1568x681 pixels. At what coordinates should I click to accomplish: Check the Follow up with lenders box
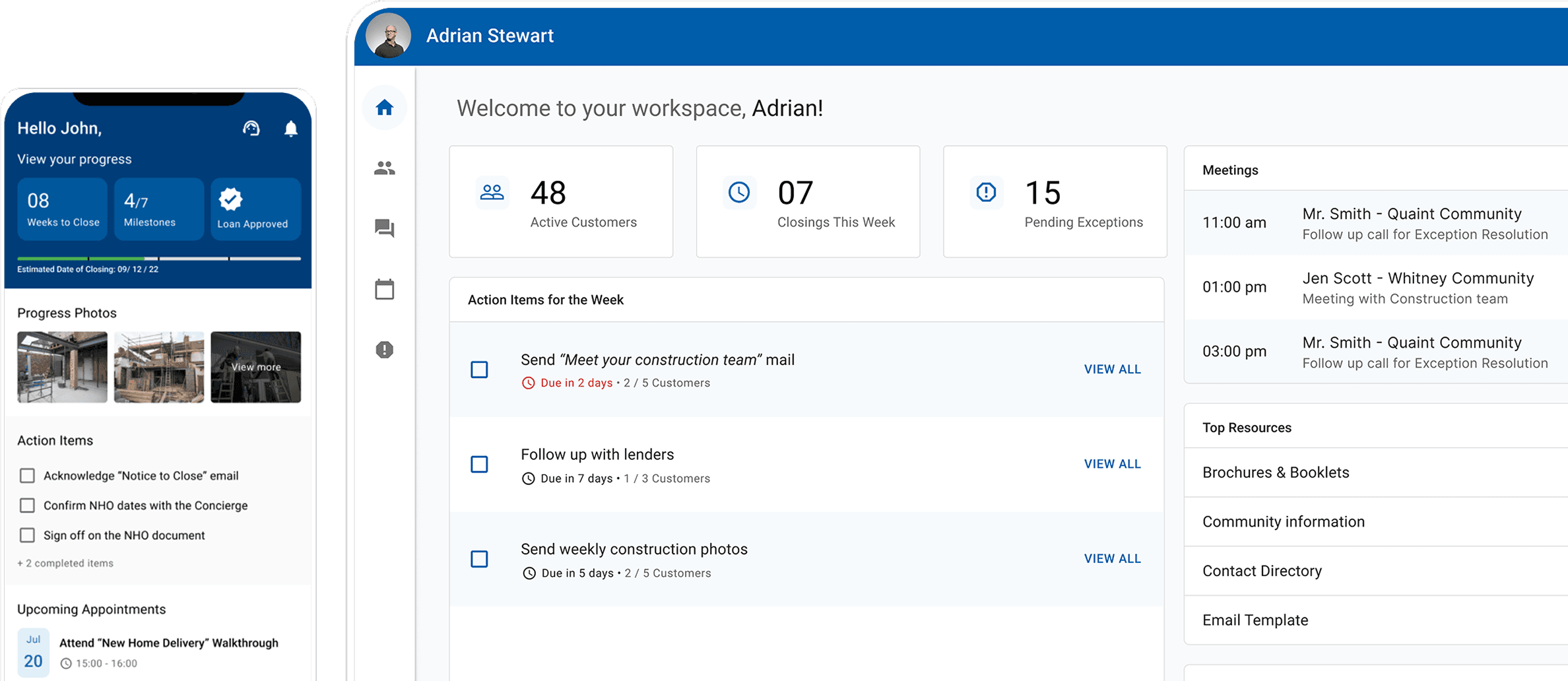[x=480, y=465]
